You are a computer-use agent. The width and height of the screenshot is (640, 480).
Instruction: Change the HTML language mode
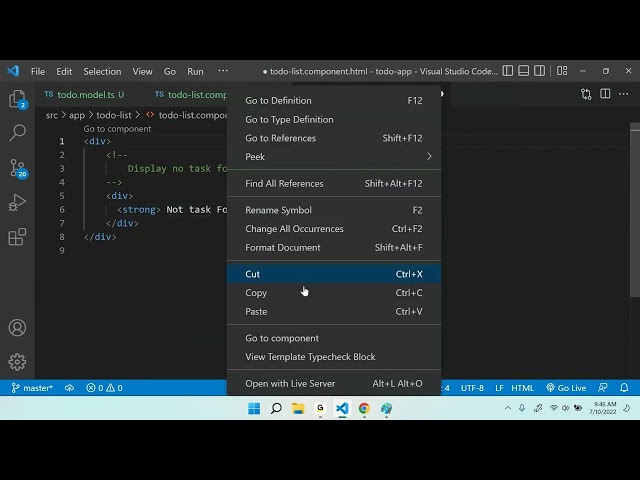point(522,388)
